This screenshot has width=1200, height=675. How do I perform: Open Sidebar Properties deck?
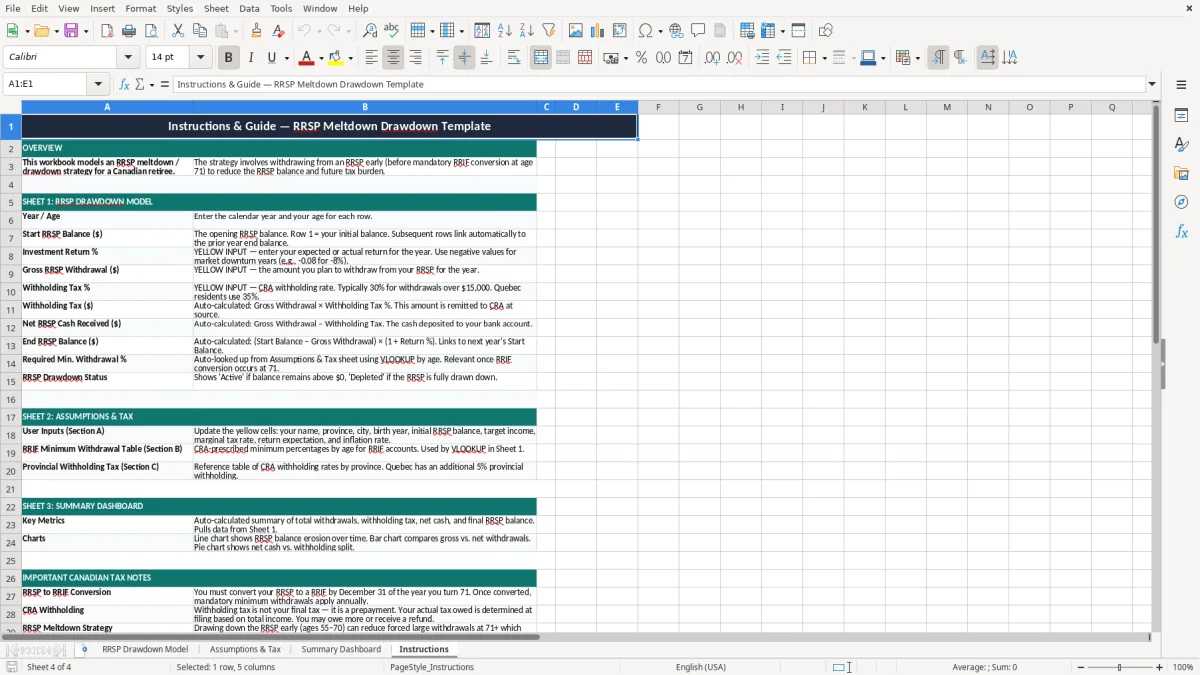[1181, 115]
